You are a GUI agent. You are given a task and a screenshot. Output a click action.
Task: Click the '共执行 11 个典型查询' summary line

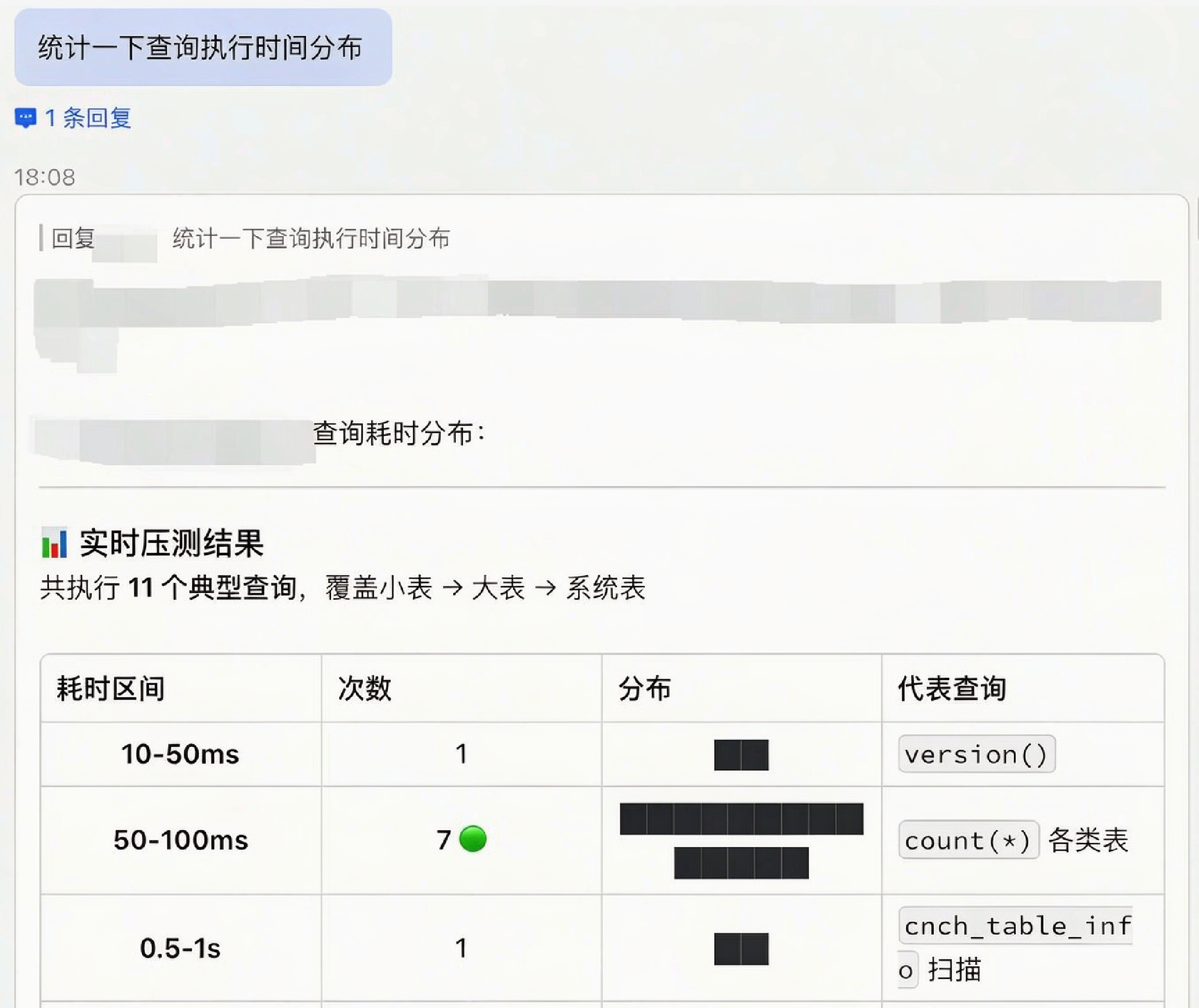pyautogui.click(x=343, y=588)
